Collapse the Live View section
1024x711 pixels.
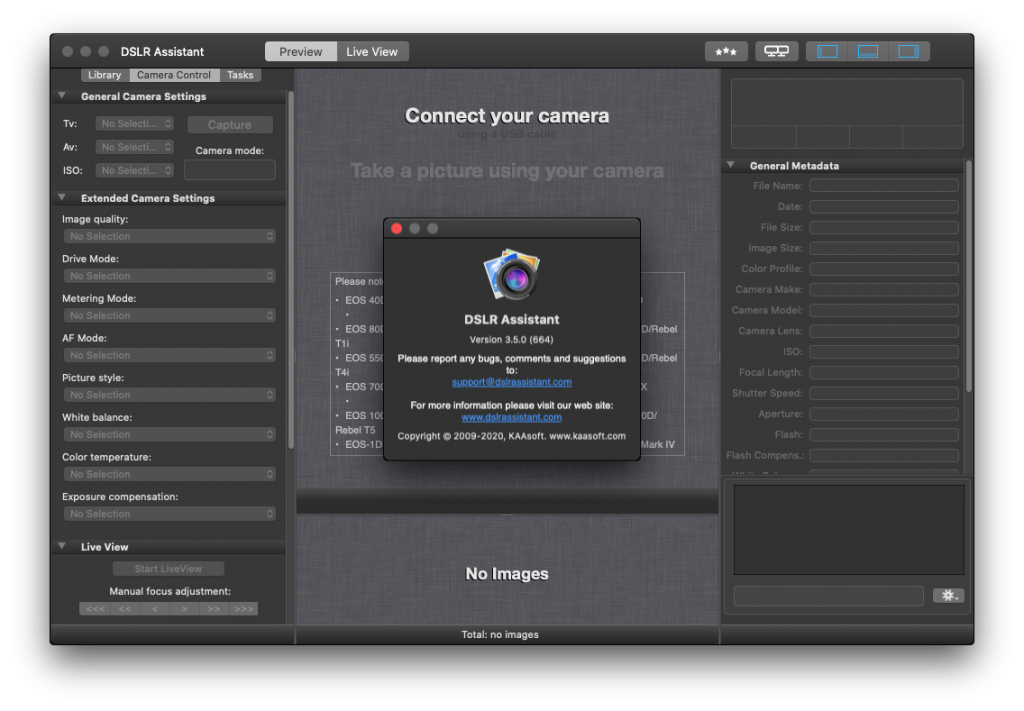[62, 546]
